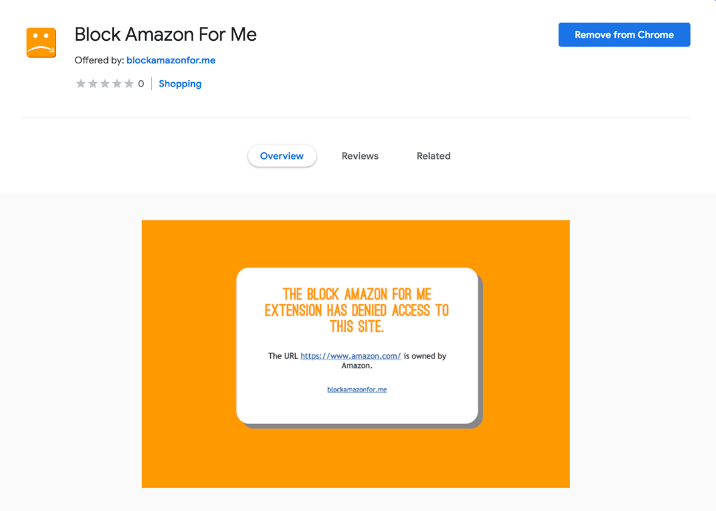This screenshot has width=716, height=511.
Task: Click the rating count number 0
Action: coord(141,84)
